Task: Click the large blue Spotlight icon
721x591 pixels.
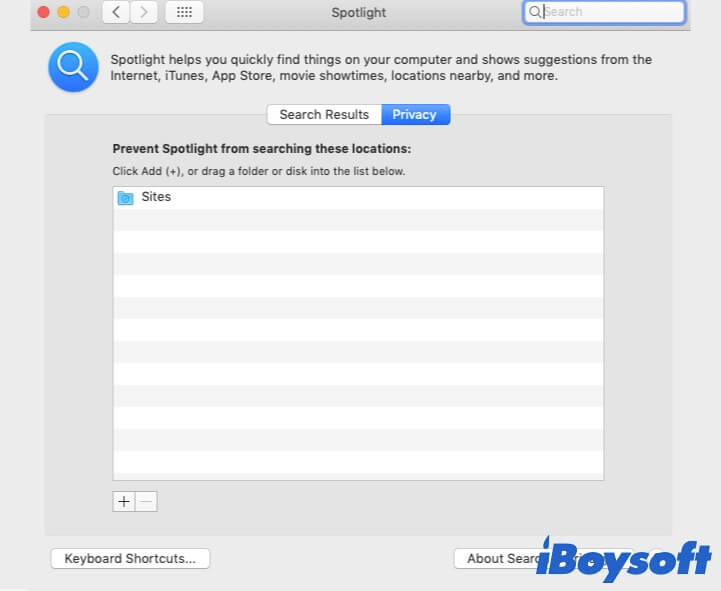Action: tap(73, 67)
